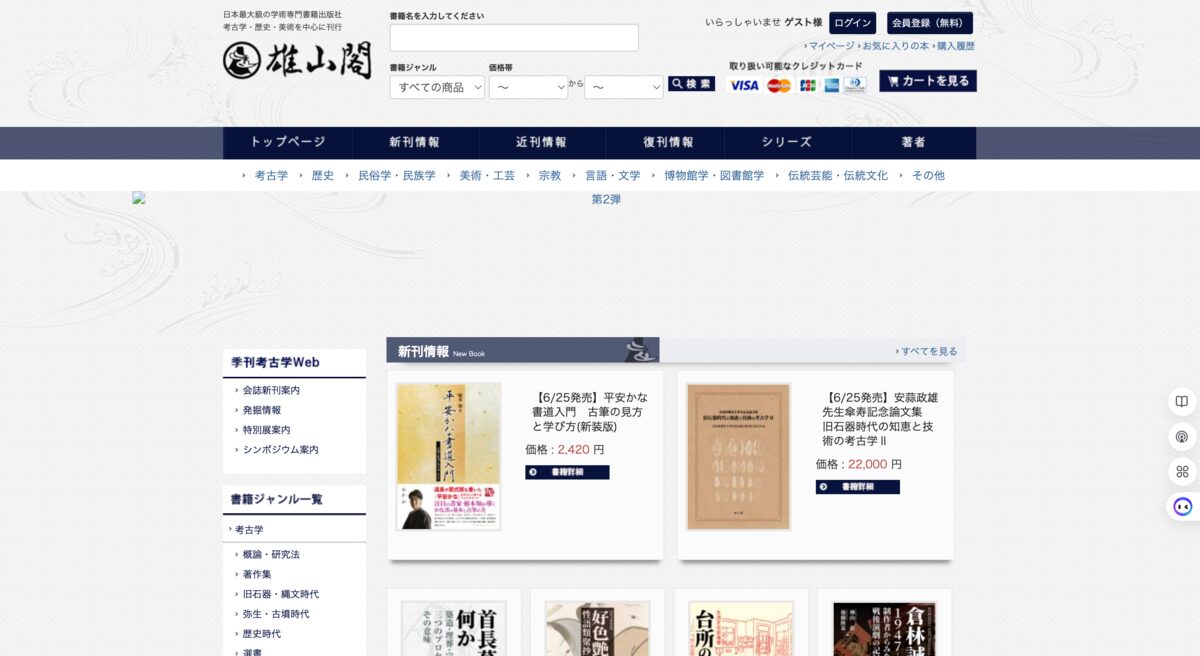
Task: Select 考古学 in category bar
Action: pos(271,175)
